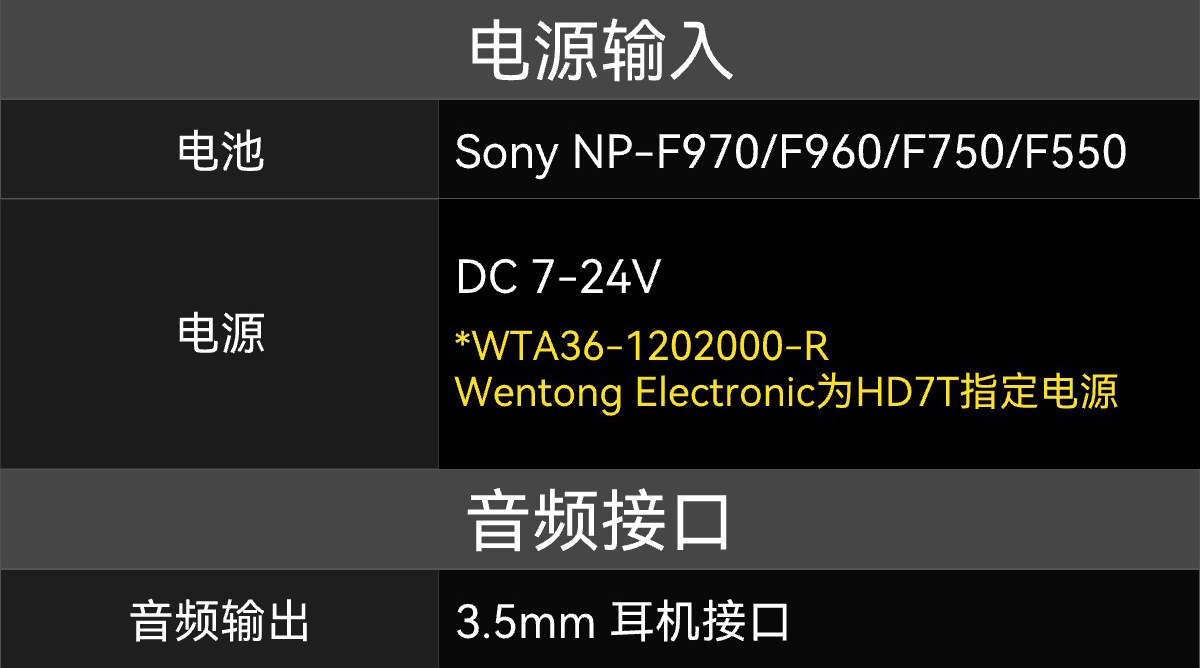Click the "耳机接口" text
The width and height of the screenshot is (1200, 668).
700,622
